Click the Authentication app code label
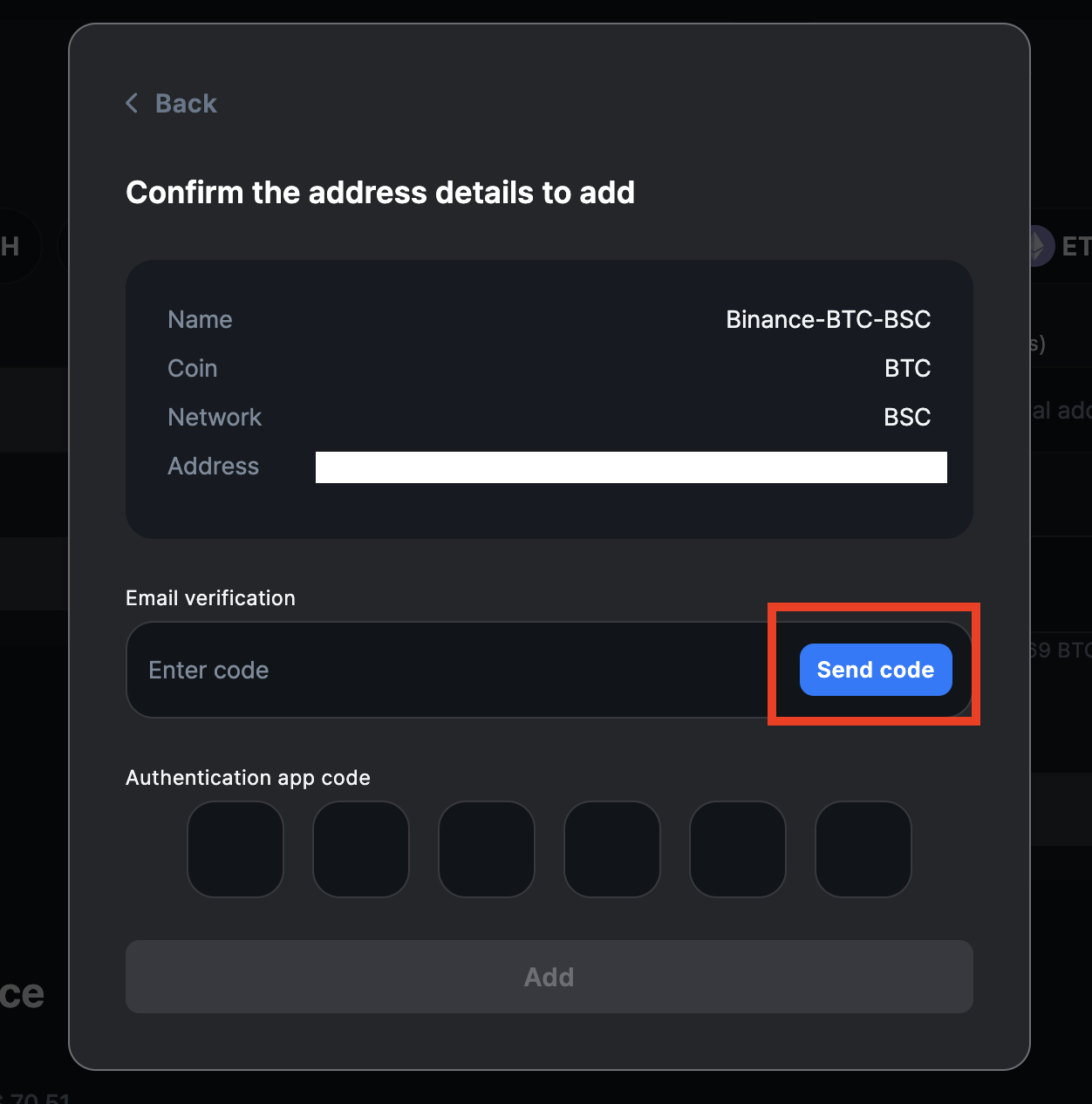Viewport: 1092px width, 1104px height. pyautogui.click(x=248, y=778)
